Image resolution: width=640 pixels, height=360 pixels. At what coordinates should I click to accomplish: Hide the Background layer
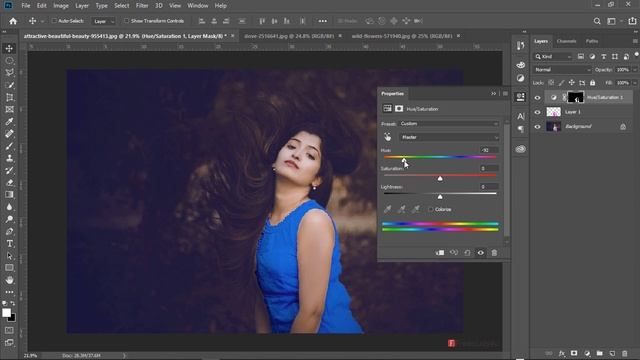(537, 127)
